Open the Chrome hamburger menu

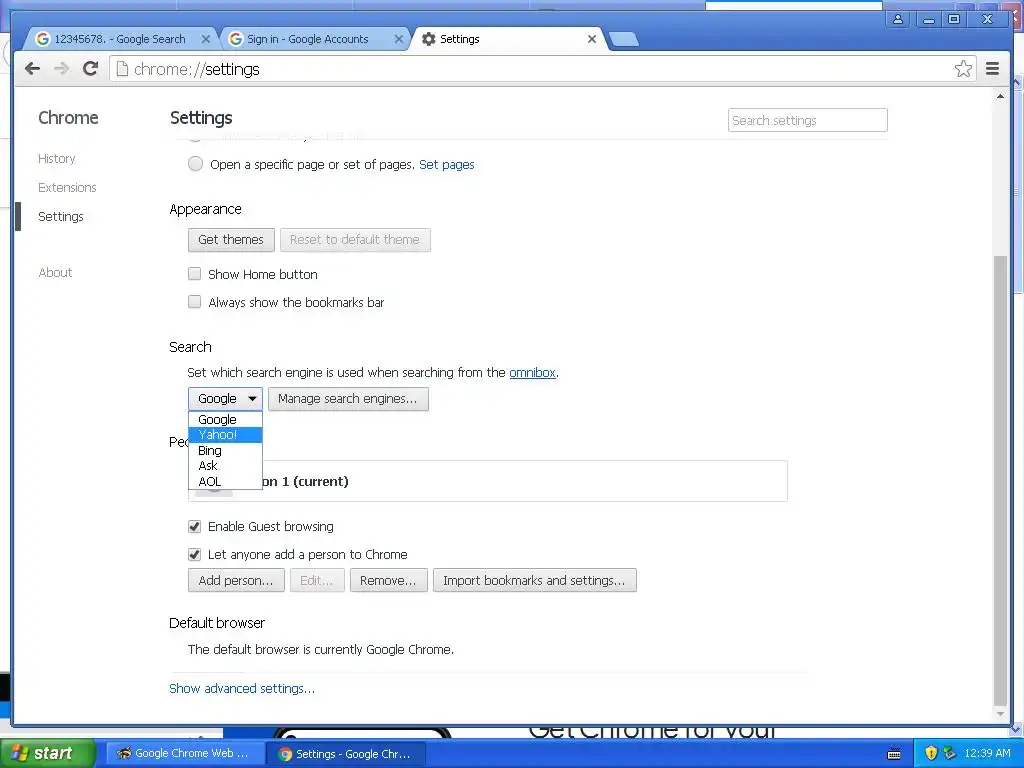pyautogui.click(x=992, y=69)
